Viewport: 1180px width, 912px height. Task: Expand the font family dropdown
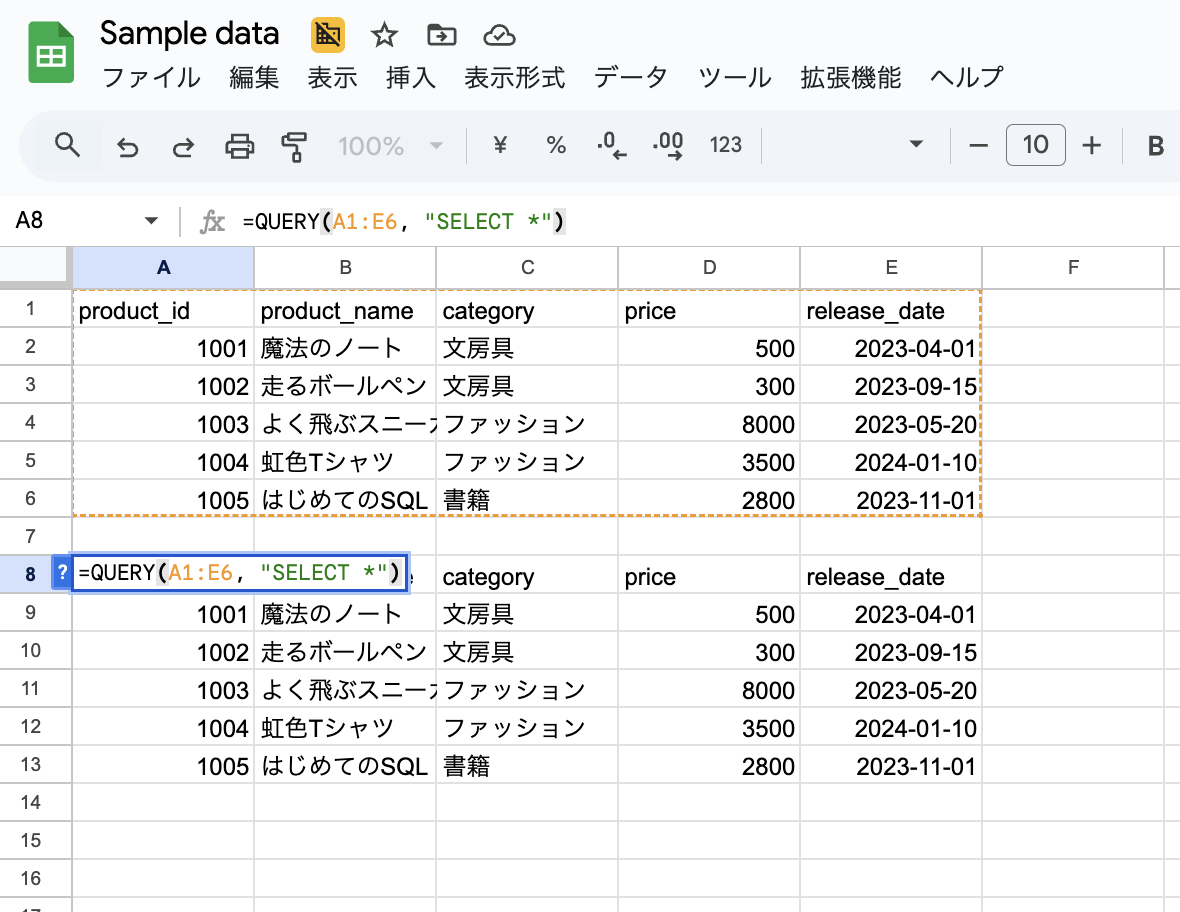915,146
